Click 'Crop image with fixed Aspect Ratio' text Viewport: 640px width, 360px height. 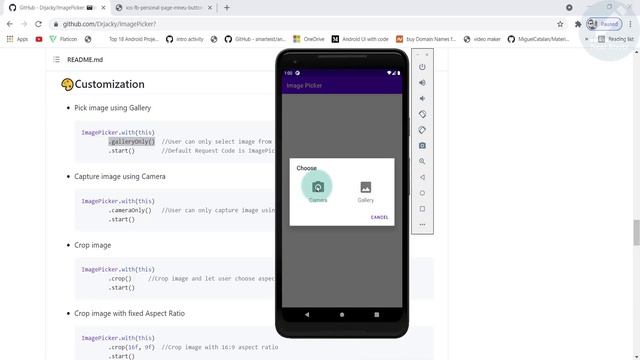[129, 313]
